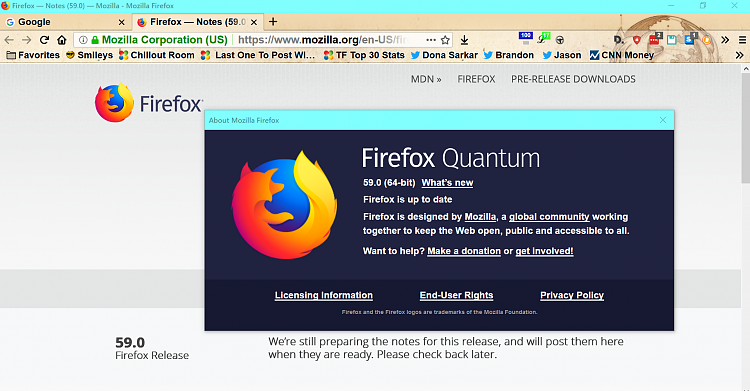
Task: Open the MDN » page link
Action: click(426, 79)
